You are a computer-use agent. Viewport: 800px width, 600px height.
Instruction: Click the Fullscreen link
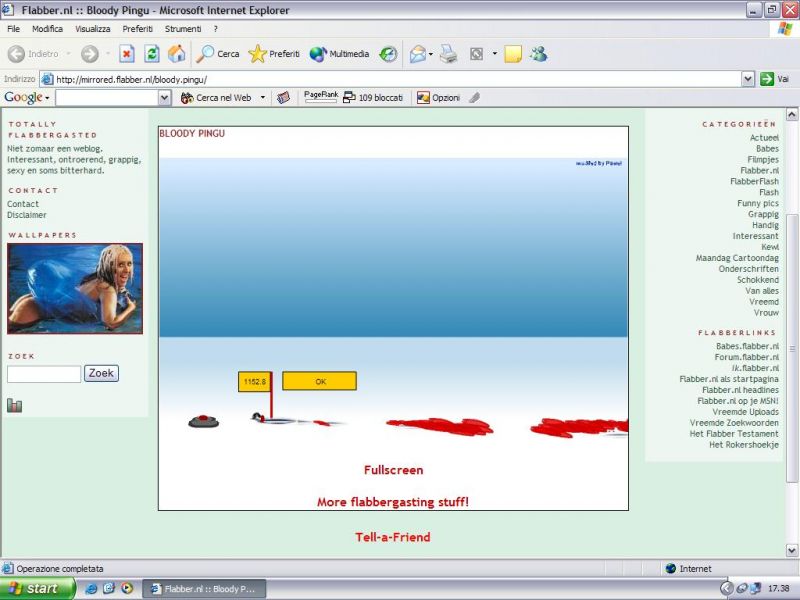pos(393,470)
